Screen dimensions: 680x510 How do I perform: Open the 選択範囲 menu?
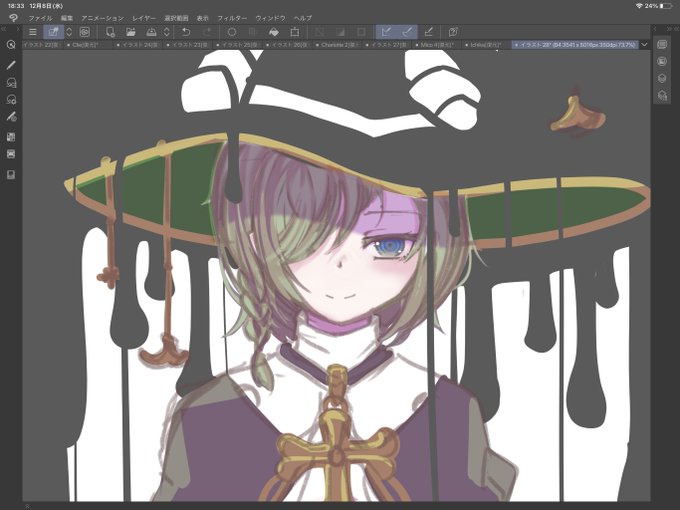pos(176,18)
